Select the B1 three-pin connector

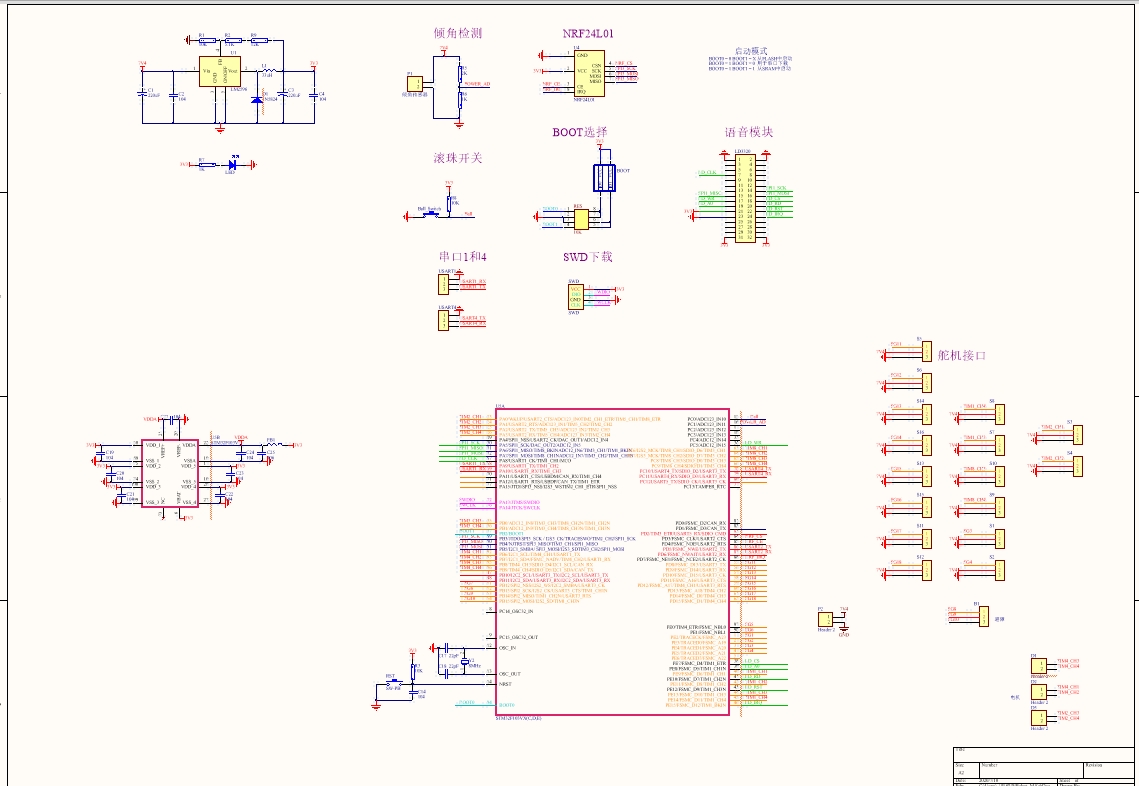pyautogui.click(x=983, y=617)
